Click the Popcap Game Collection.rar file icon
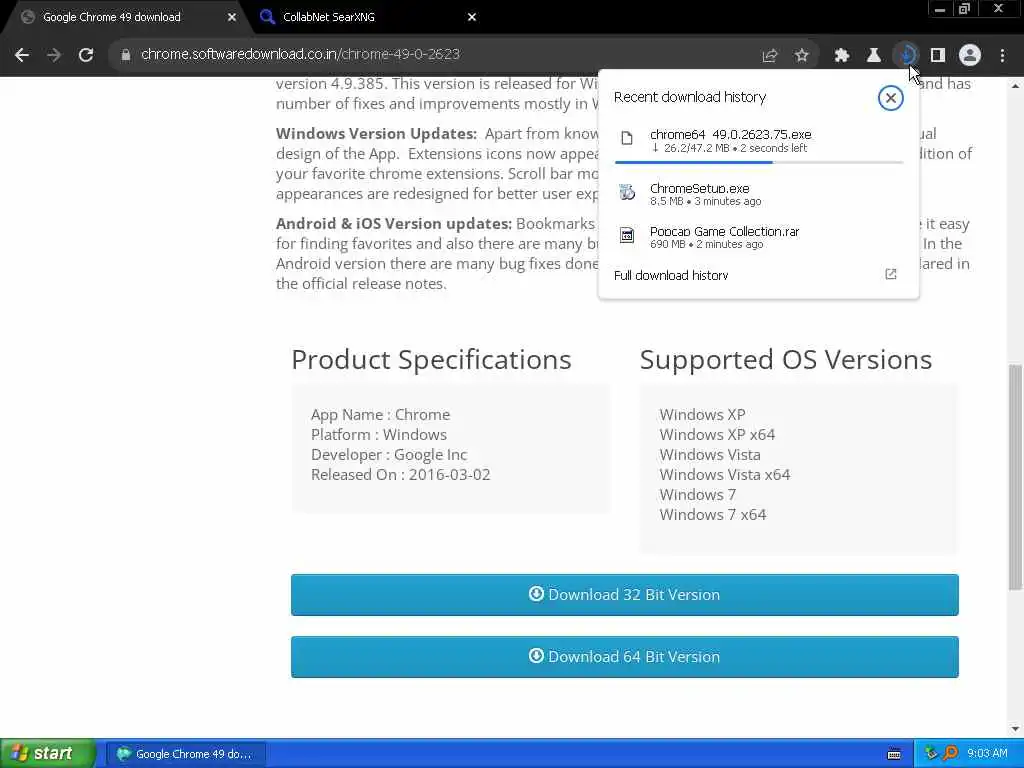This screenshot has width=1024, height=768. pyautogui.click(x=627, y=235)
